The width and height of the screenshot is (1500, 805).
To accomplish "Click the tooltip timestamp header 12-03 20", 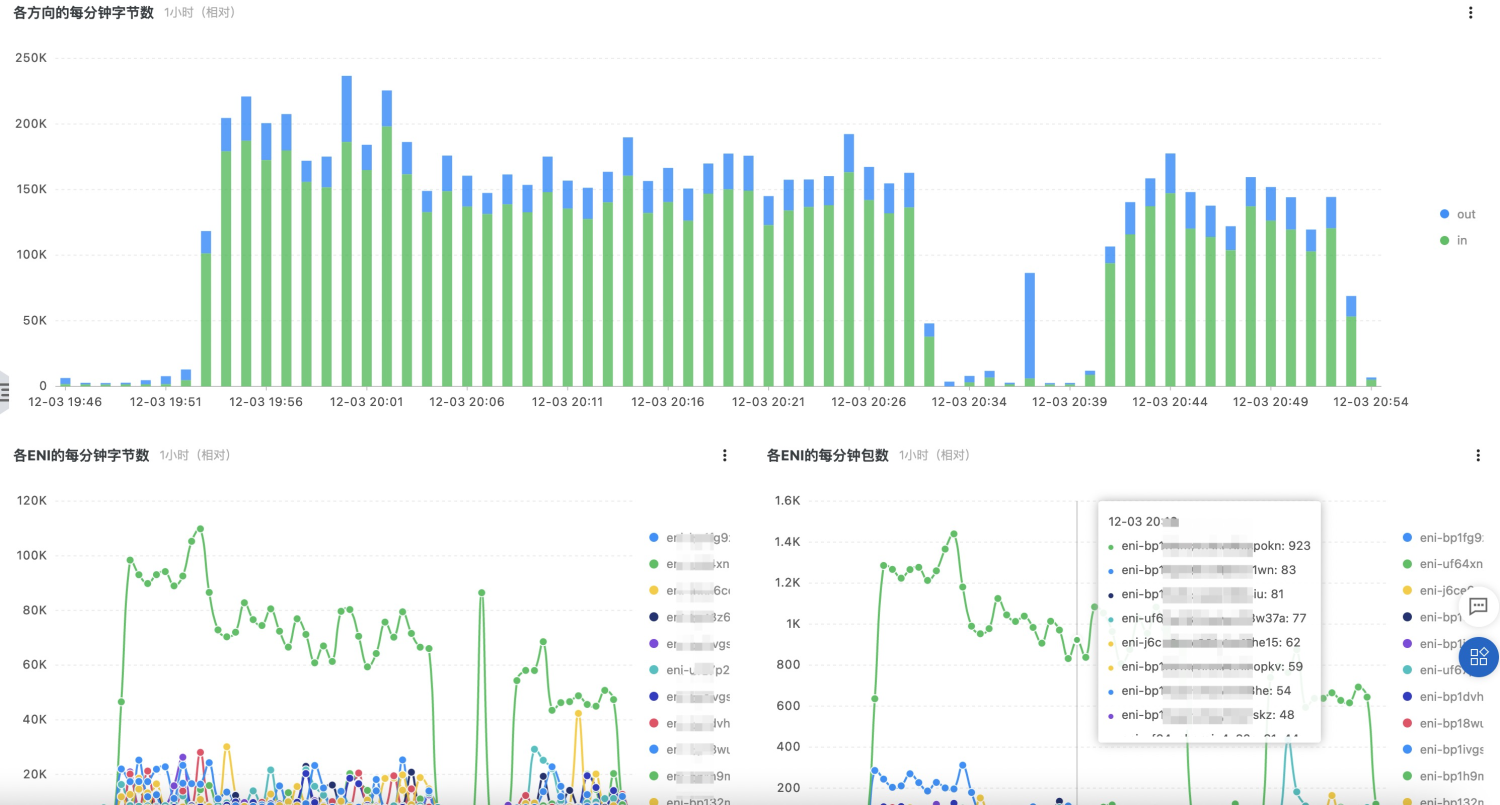I will (x=1143, y=522).
